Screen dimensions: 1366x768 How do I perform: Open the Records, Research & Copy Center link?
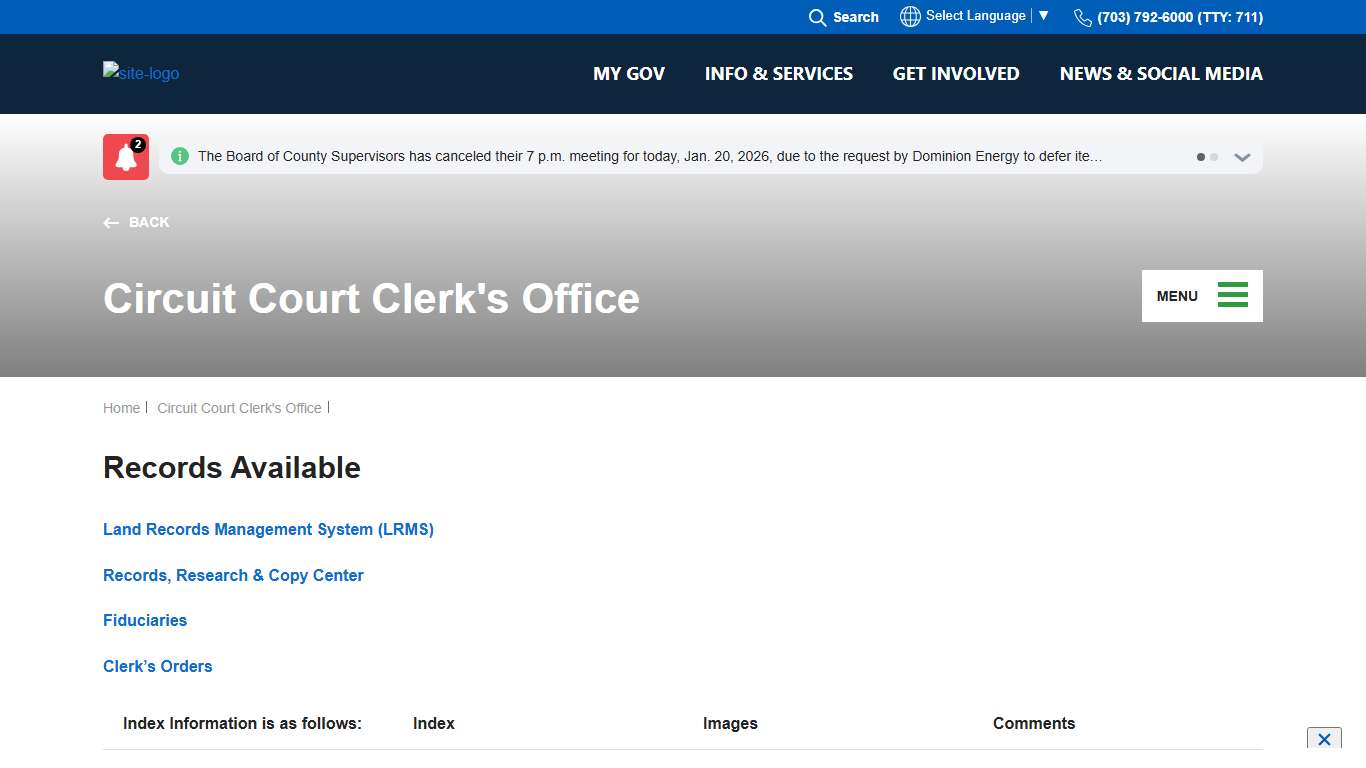click(233, 575)
